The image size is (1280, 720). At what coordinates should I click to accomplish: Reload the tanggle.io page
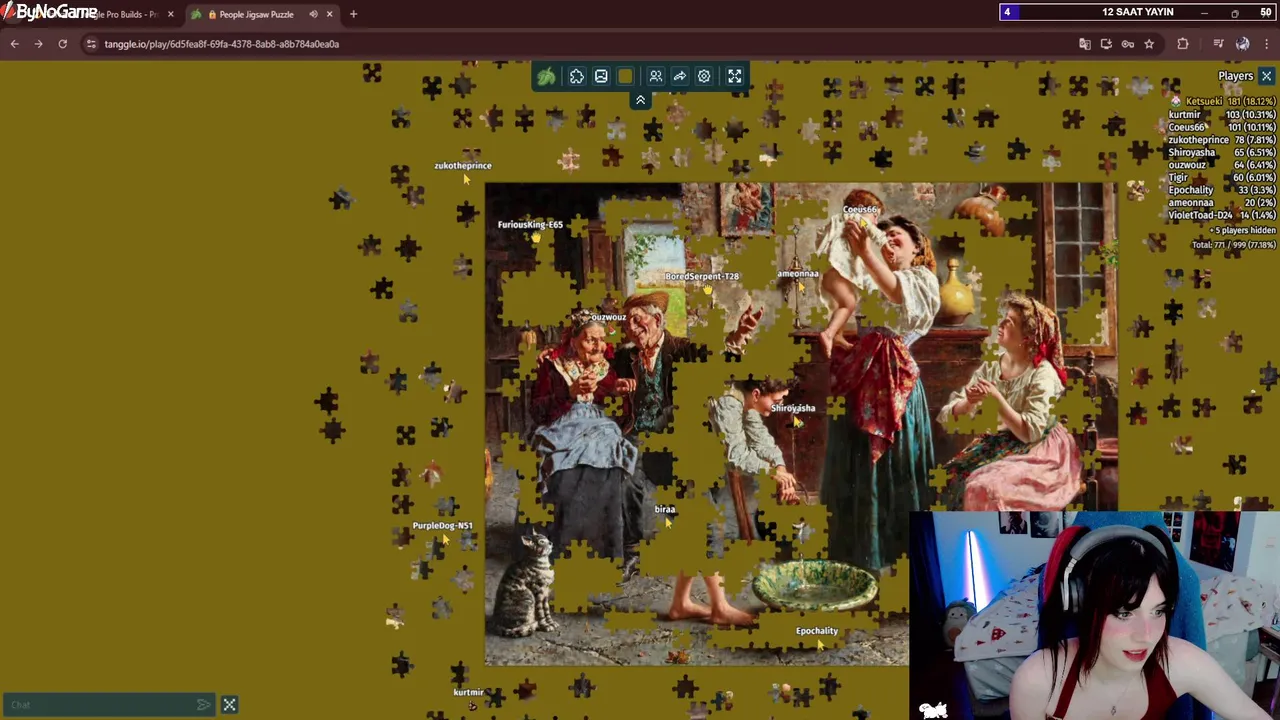[62, 44]
